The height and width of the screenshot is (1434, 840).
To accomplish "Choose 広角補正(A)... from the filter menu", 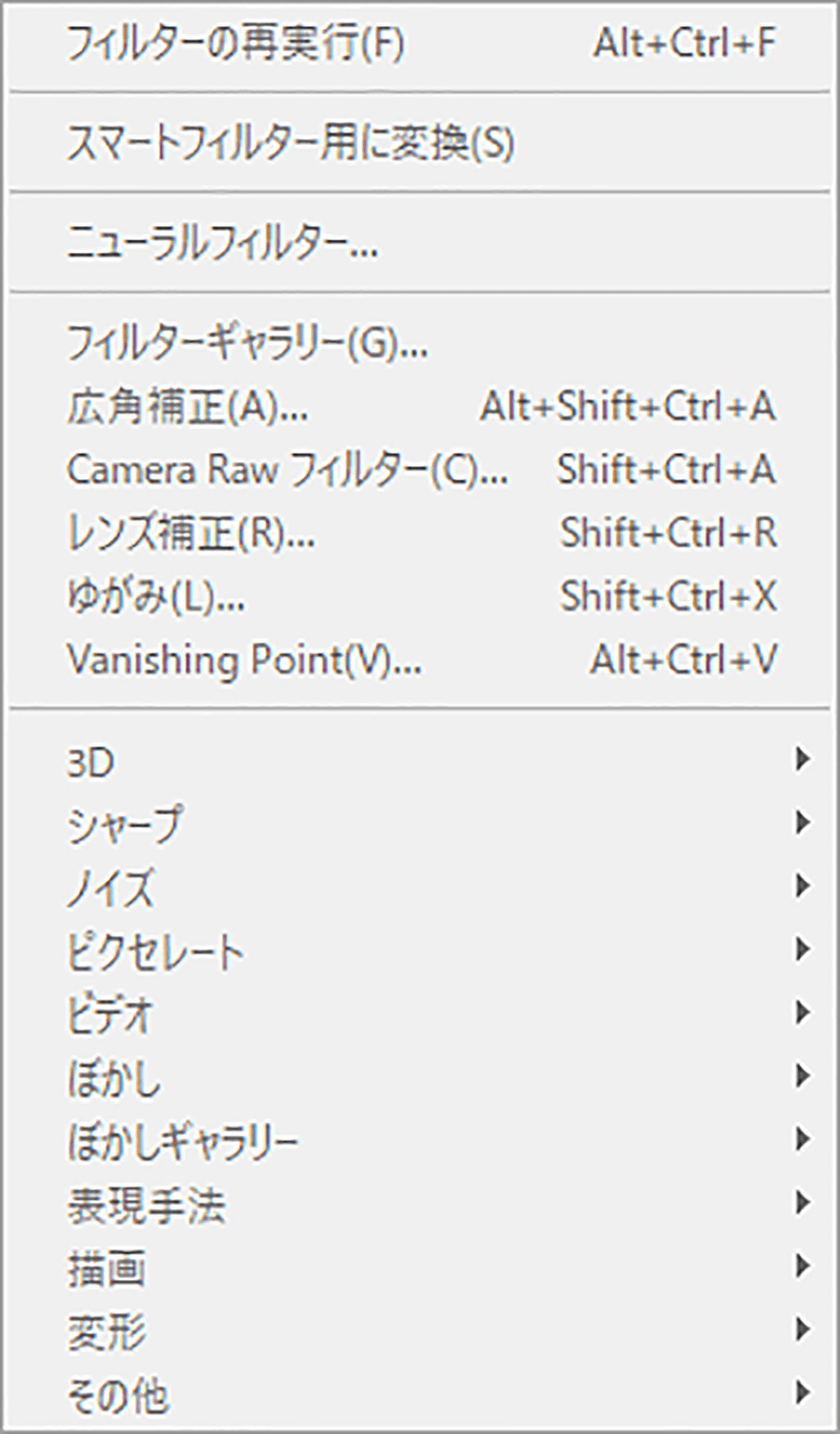I will pyautogui.click(x=187, y=407).
